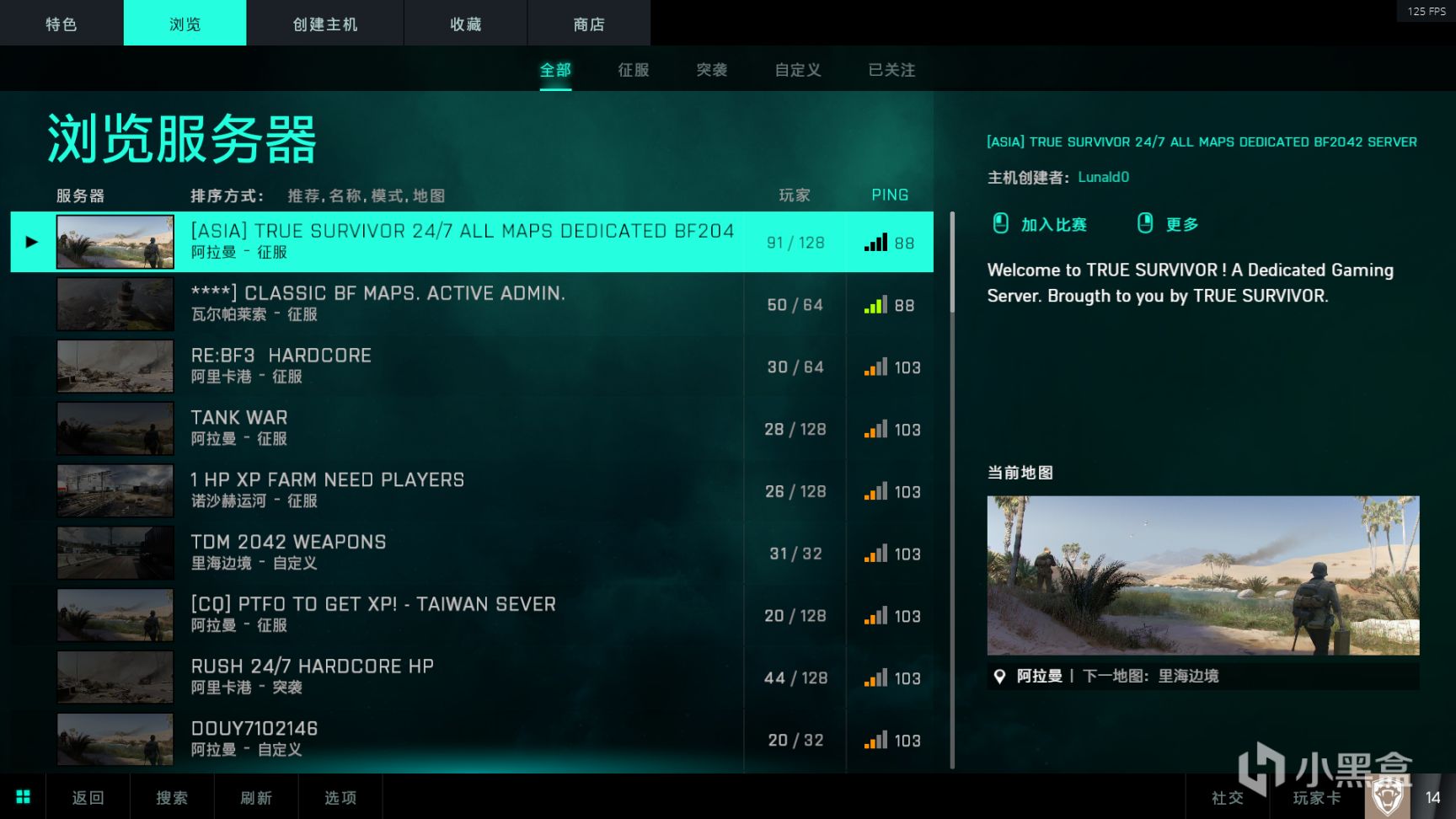Image resolution: width=1456 pixels, height=819 pixels.
Task: Refresh the list with 刷新
Action: [x=257, y=797]
